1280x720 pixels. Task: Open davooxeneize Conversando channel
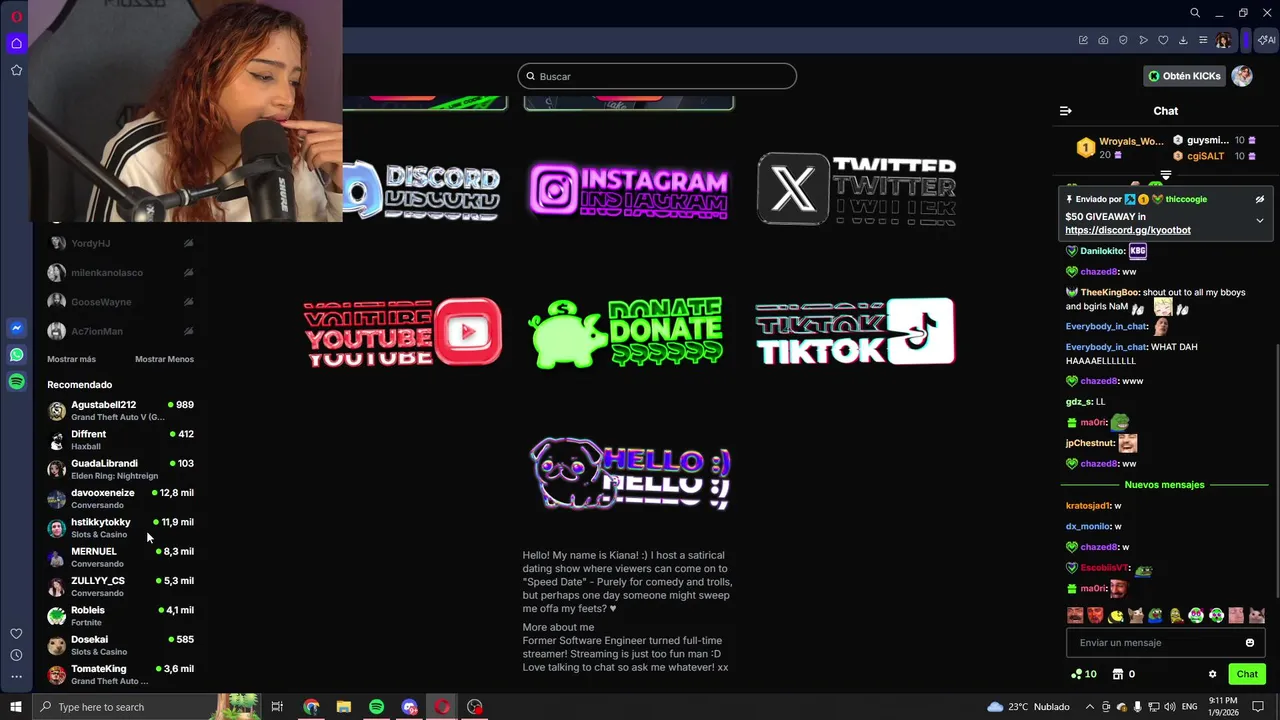(121, 498)
